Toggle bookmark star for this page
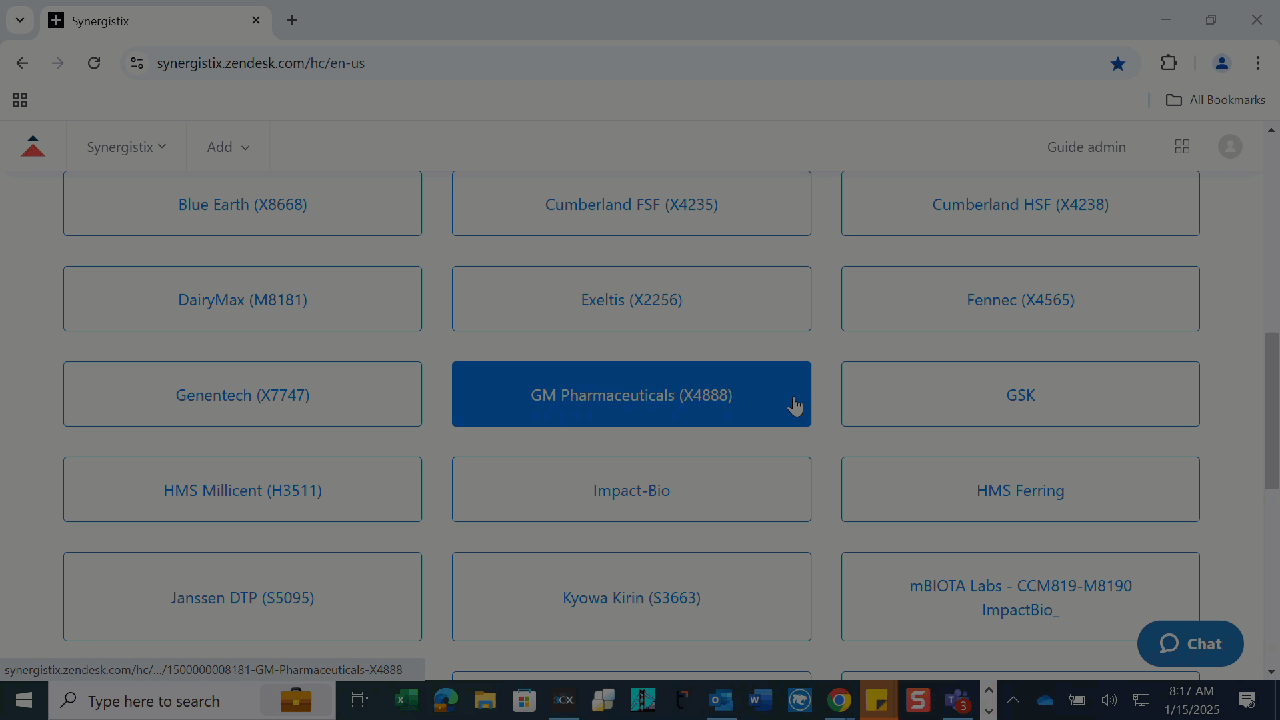The height and width of the screenshot is (720, 1280). pyautogui.click(x=1118, y=63)
